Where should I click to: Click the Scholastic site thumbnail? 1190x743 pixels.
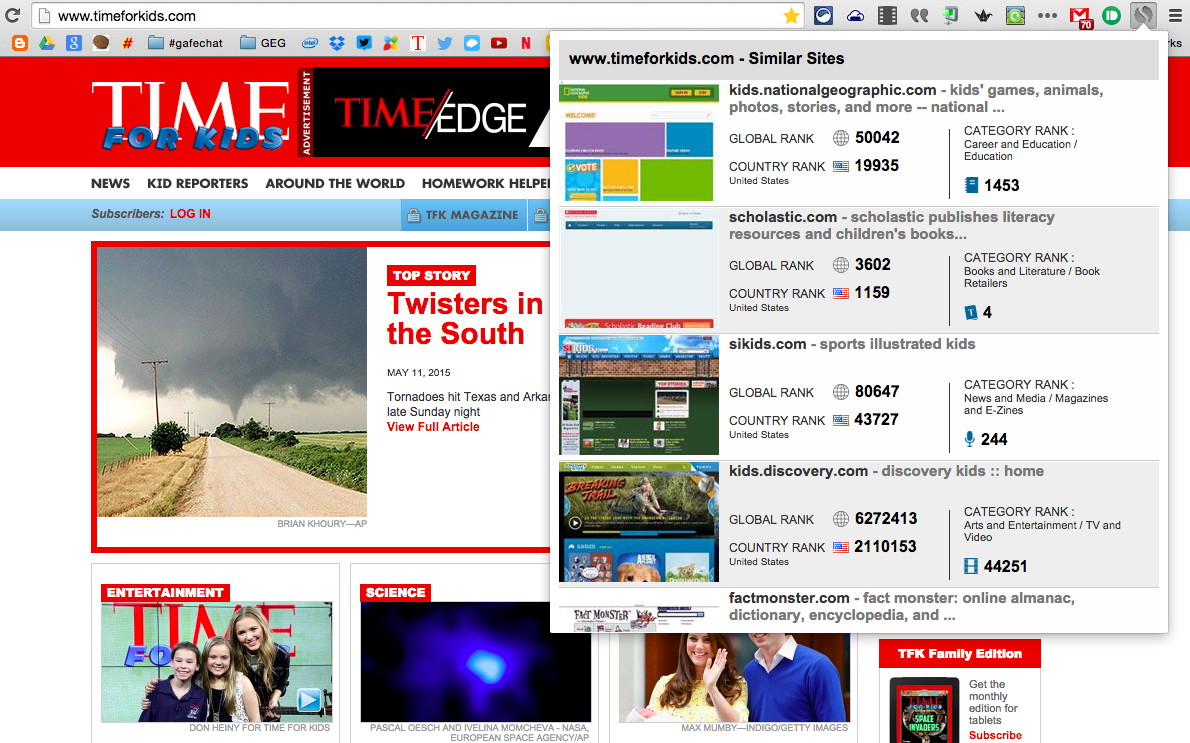pos(639,269)
